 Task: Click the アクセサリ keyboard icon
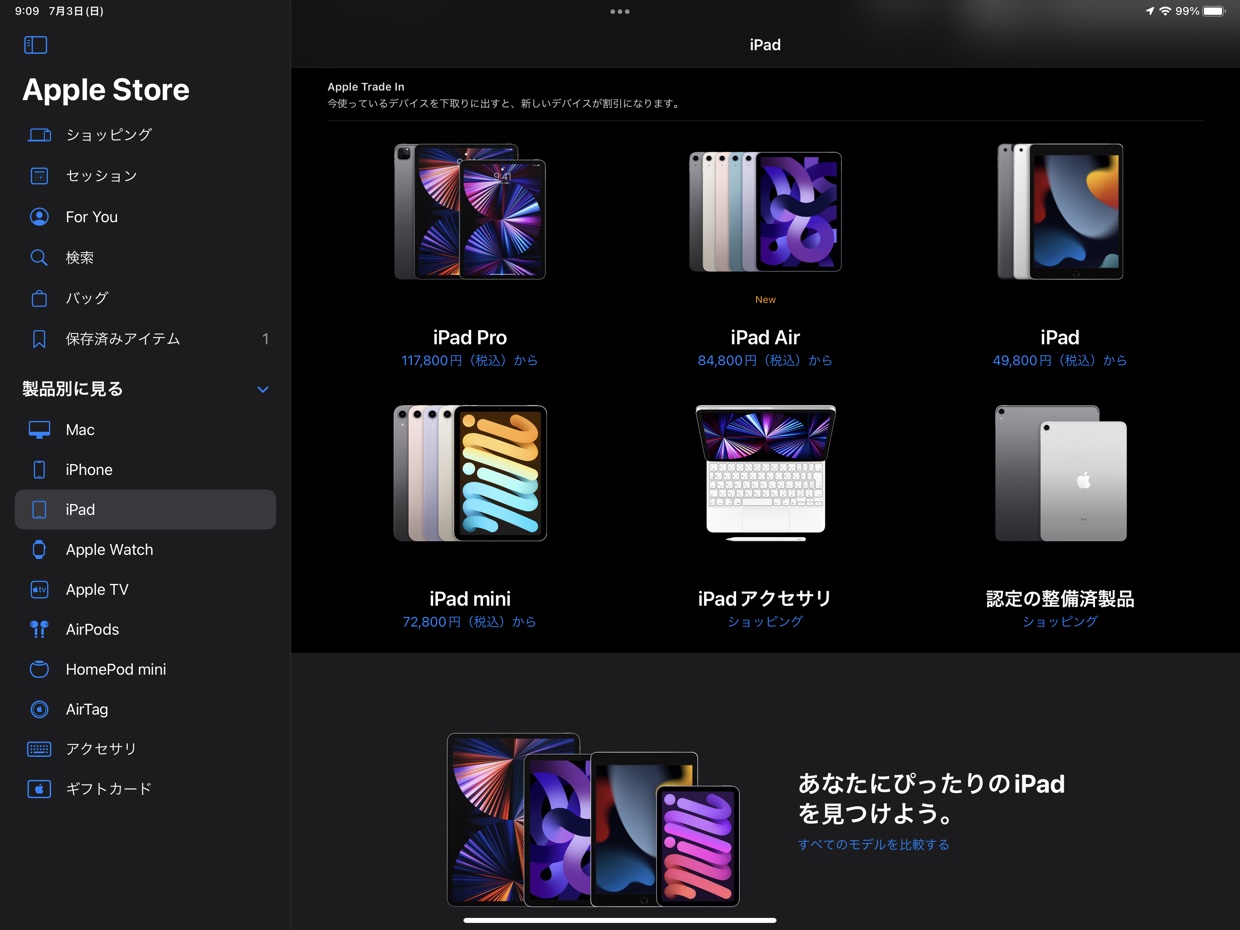39,749
